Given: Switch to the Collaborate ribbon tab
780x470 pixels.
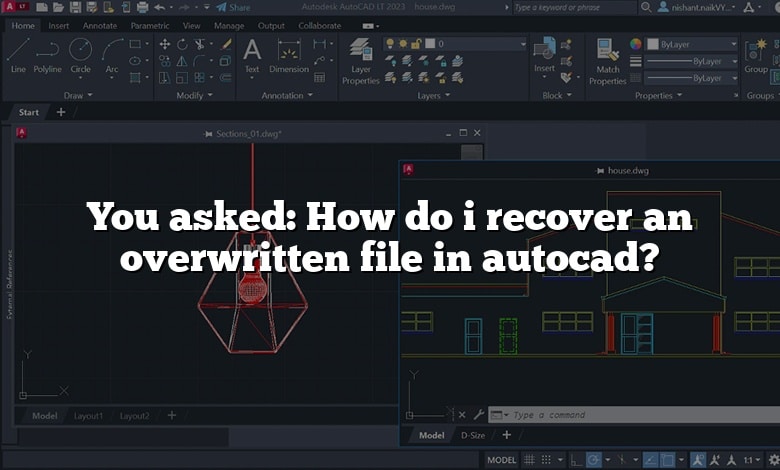Looking at the screenshot, I should 319,25.
